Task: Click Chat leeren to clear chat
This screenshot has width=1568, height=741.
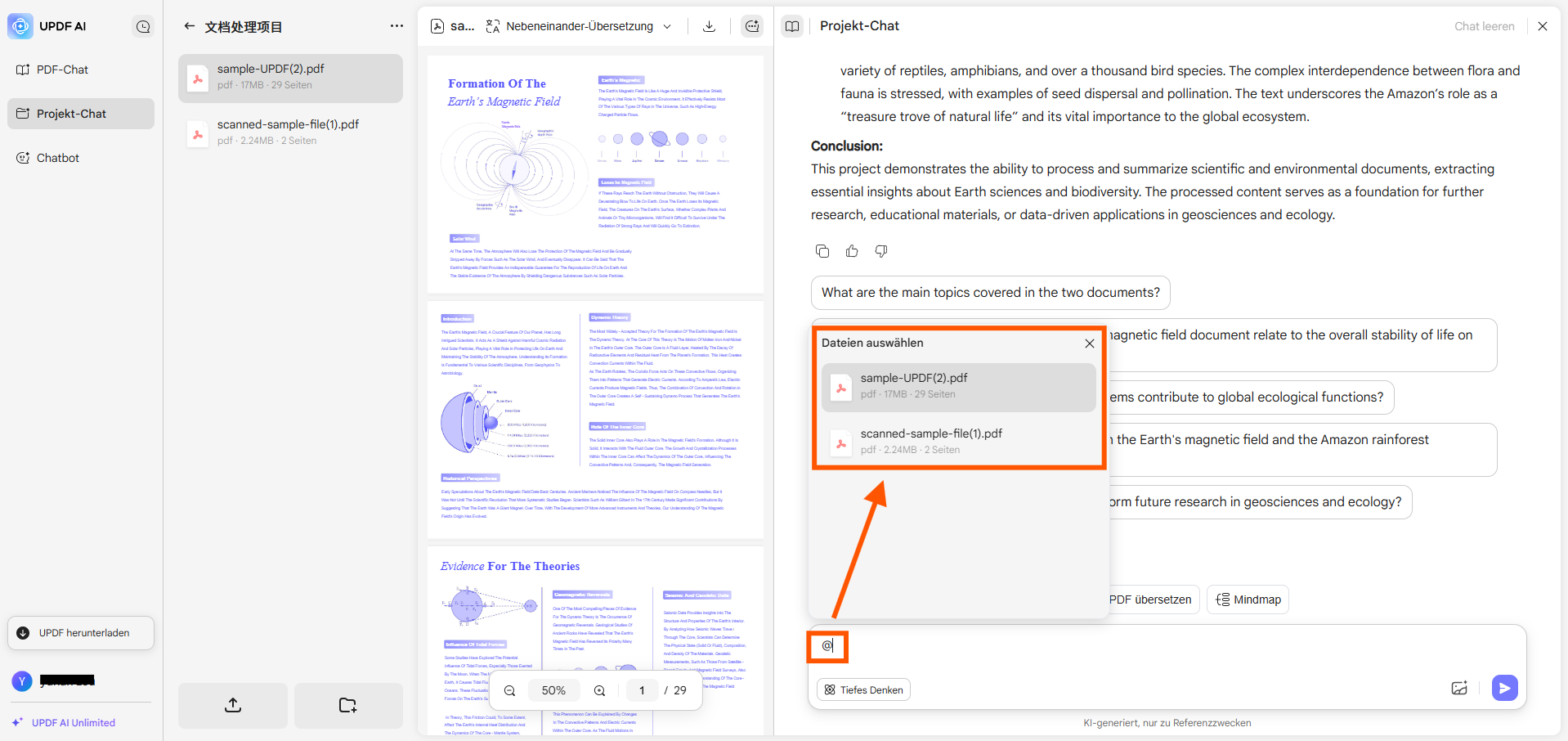Action: click(1484, 26)
